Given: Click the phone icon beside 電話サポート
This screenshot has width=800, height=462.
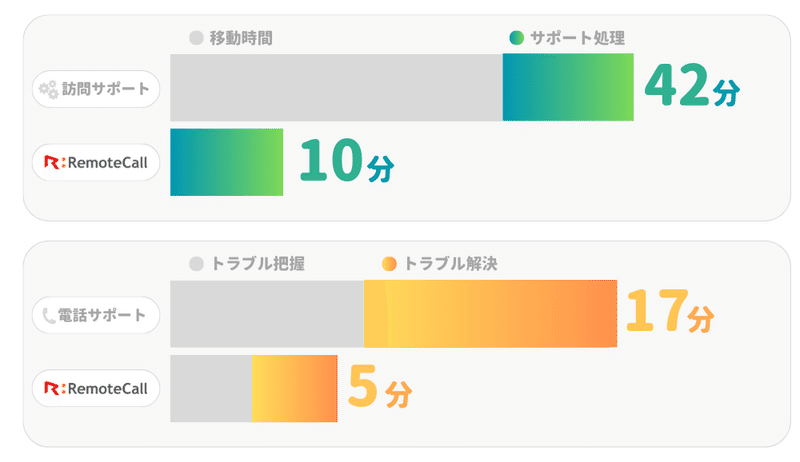Looking at the screenshot, I should pyautogui.click(x=49, y=316).
